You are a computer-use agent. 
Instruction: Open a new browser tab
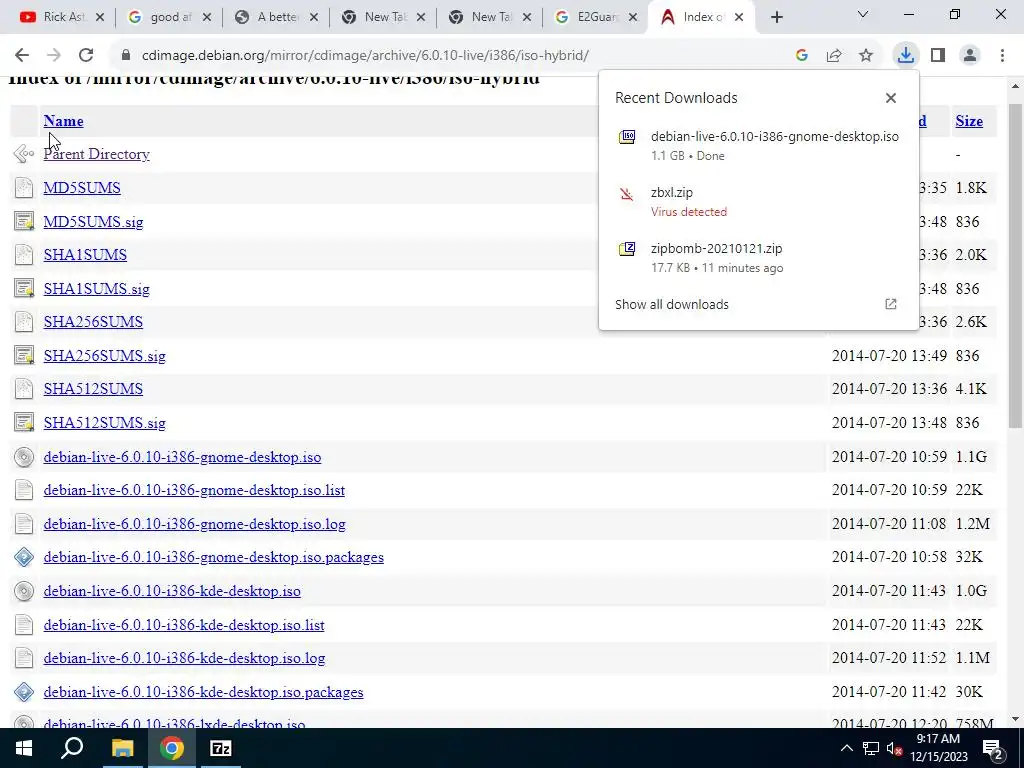pos(776,18)
